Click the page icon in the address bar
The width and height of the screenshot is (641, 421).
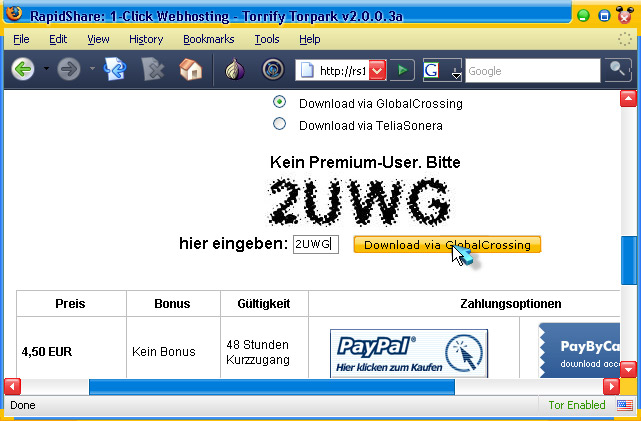click(307, 70)
